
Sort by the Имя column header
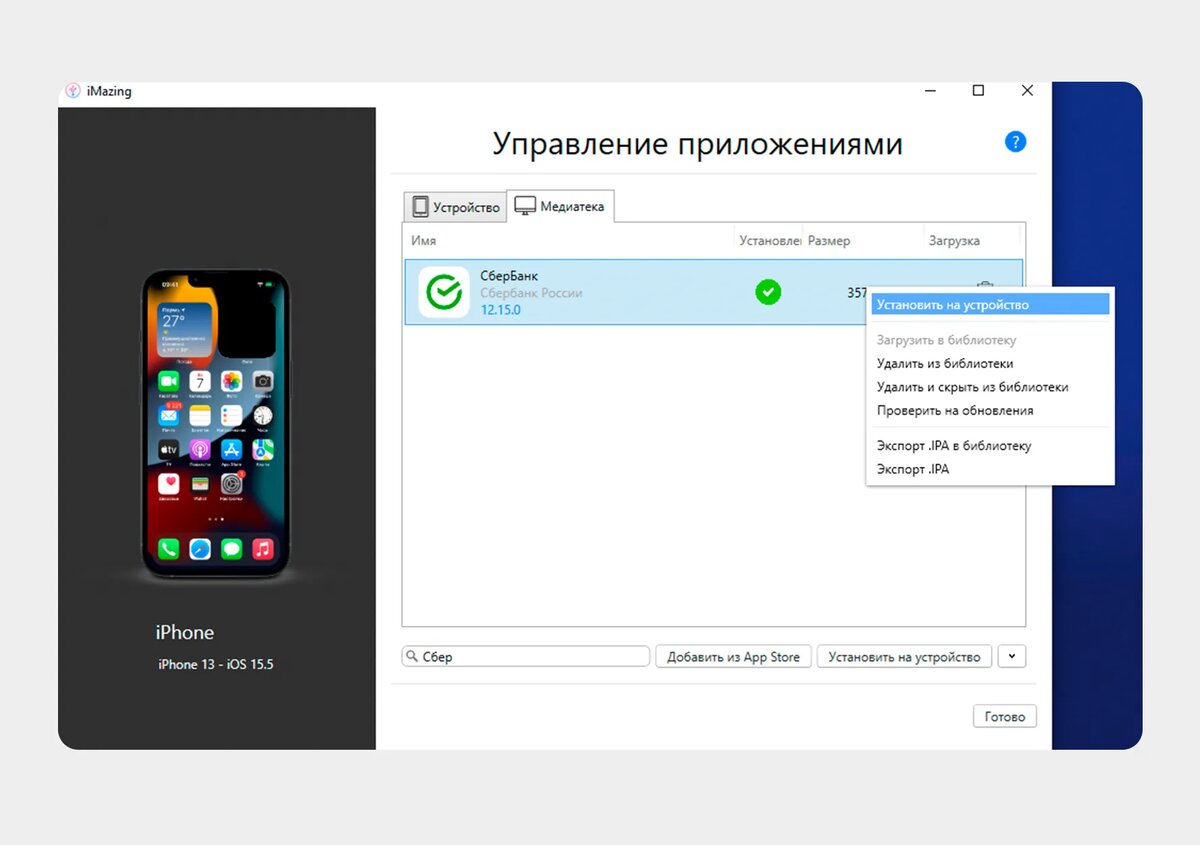click(x=568, y=241)
